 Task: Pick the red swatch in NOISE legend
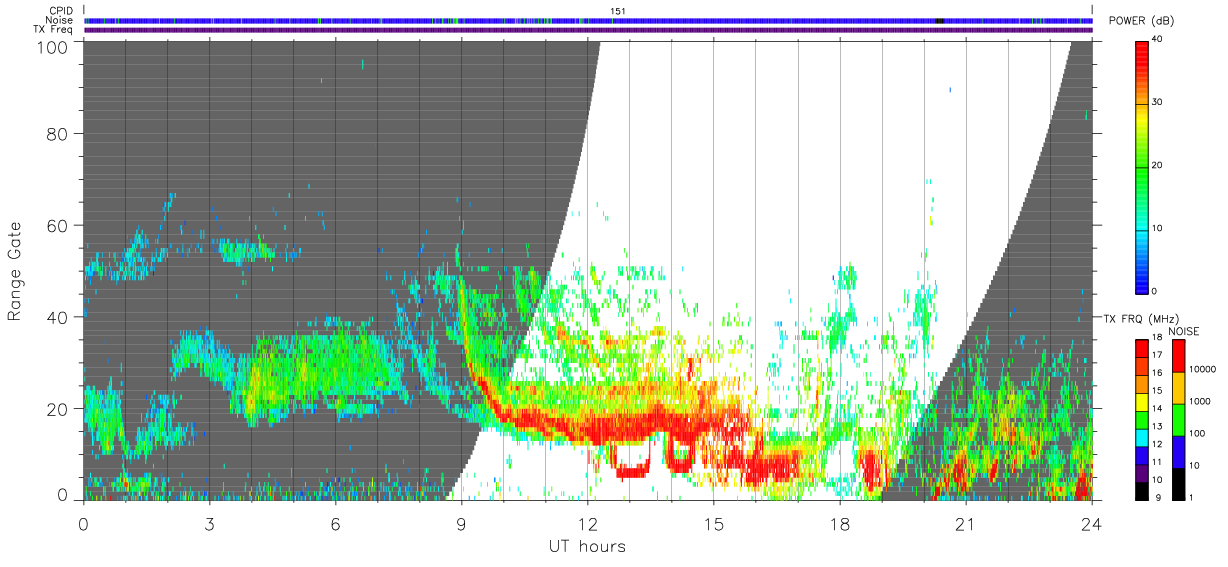click(1178, 356)
